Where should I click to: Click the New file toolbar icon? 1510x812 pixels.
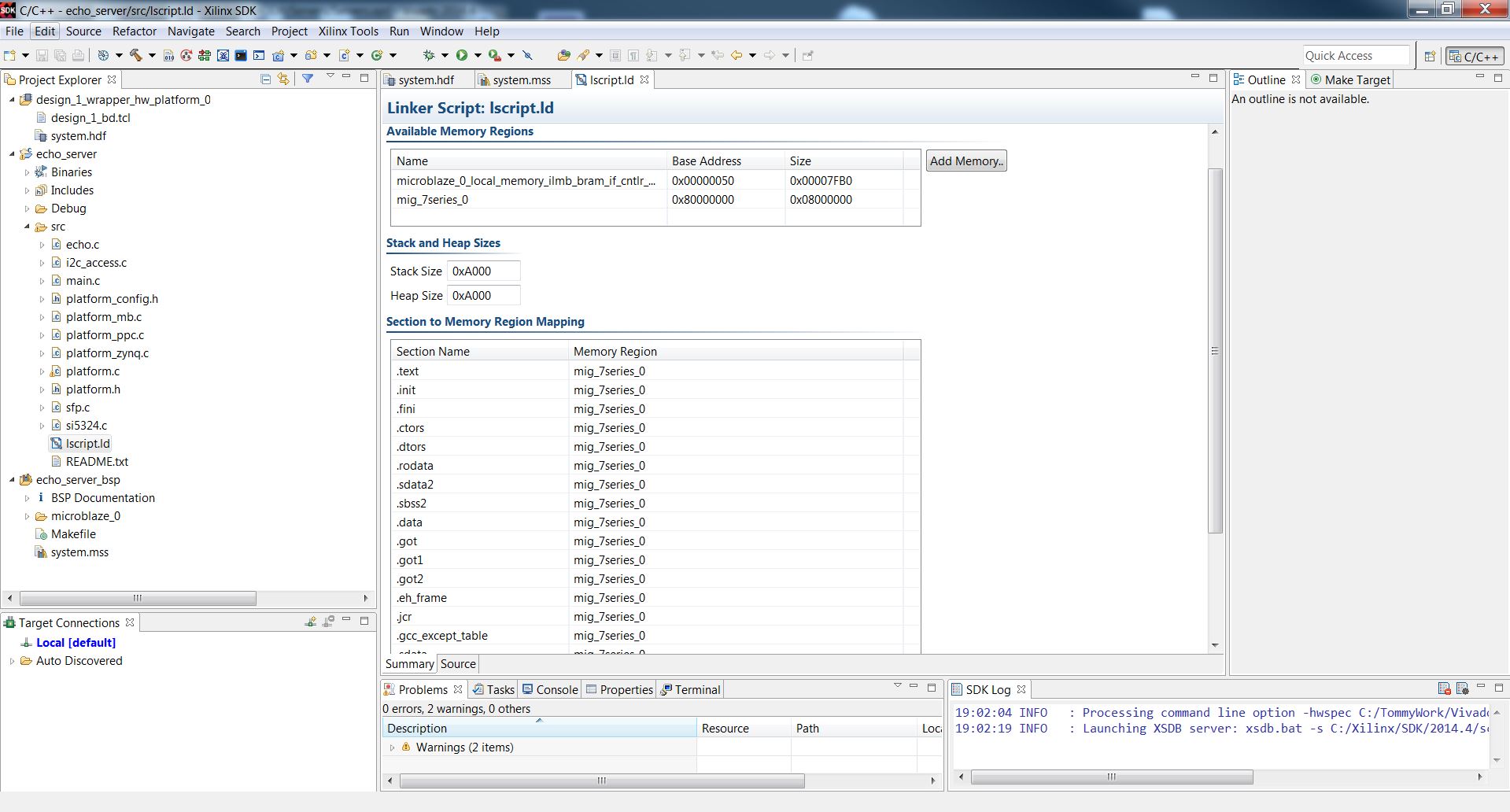[x=9, y=55]
